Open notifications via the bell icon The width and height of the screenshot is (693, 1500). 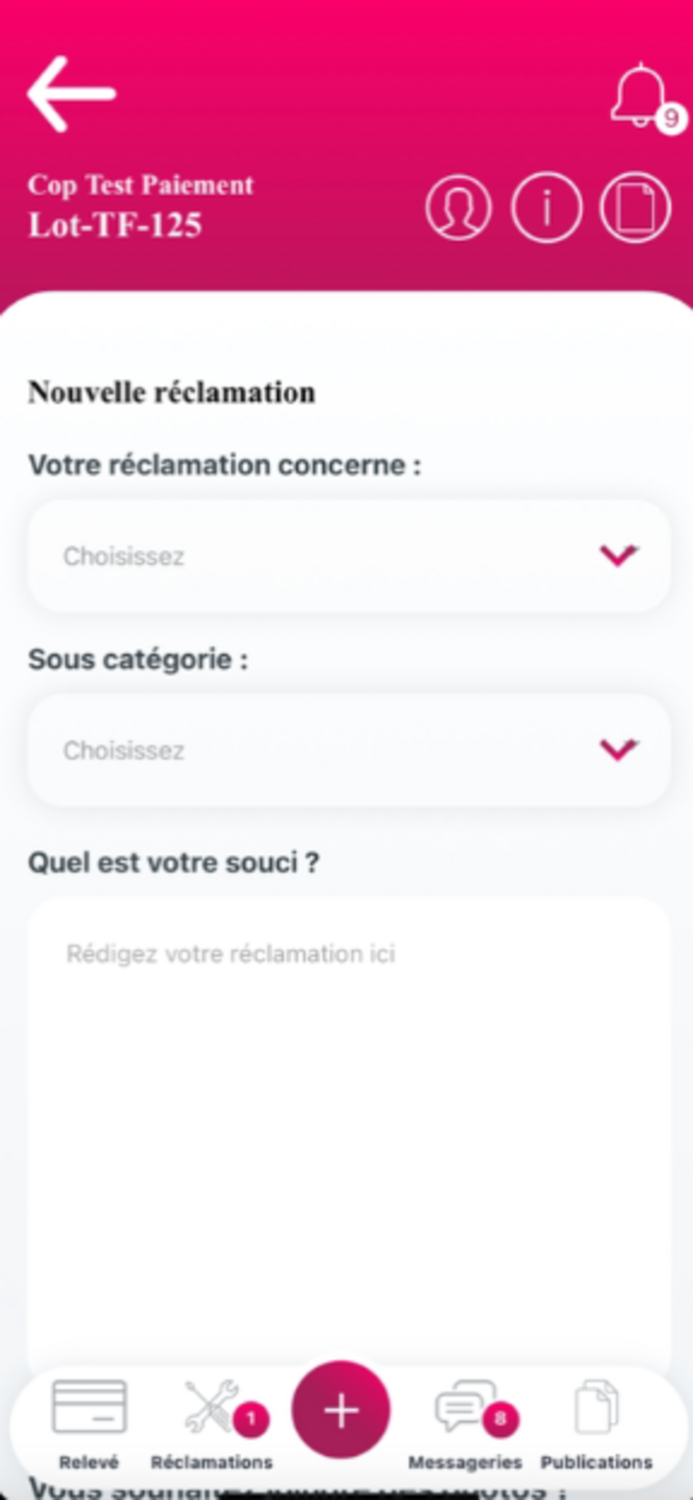pyautogui.click(x=639, y=94)
